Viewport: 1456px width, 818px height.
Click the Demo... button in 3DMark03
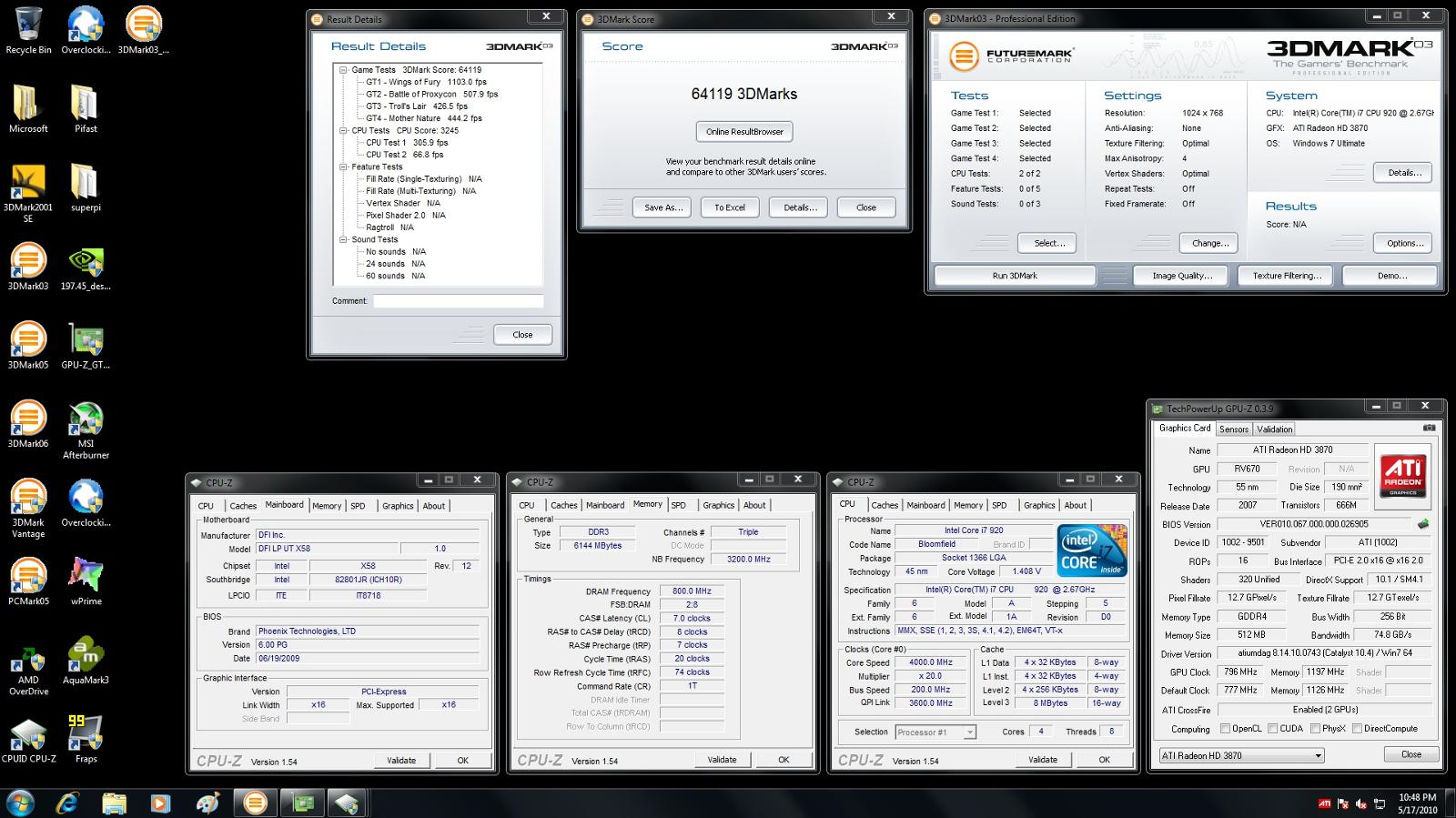click(x=1390, y=276)
